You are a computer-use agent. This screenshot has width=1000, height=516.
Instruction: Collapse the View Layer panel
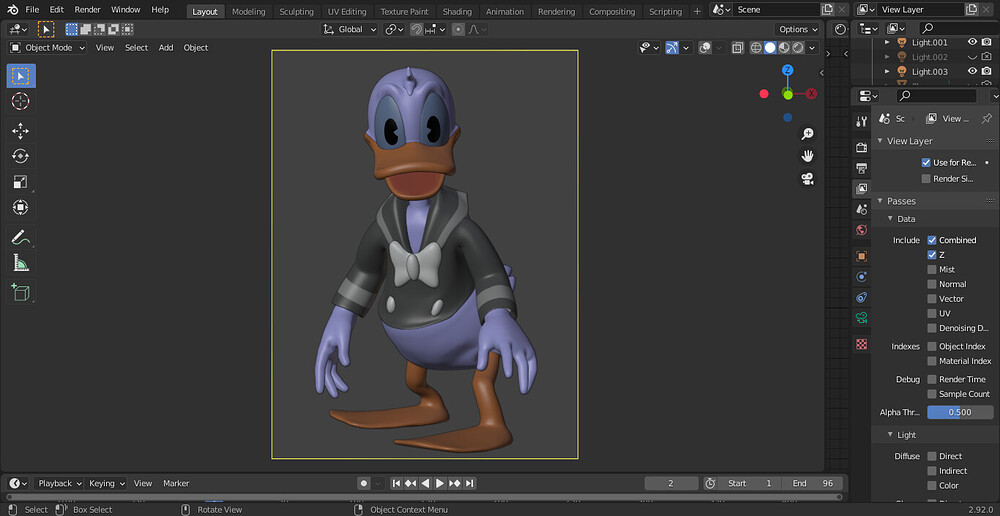tap(881, 141)
